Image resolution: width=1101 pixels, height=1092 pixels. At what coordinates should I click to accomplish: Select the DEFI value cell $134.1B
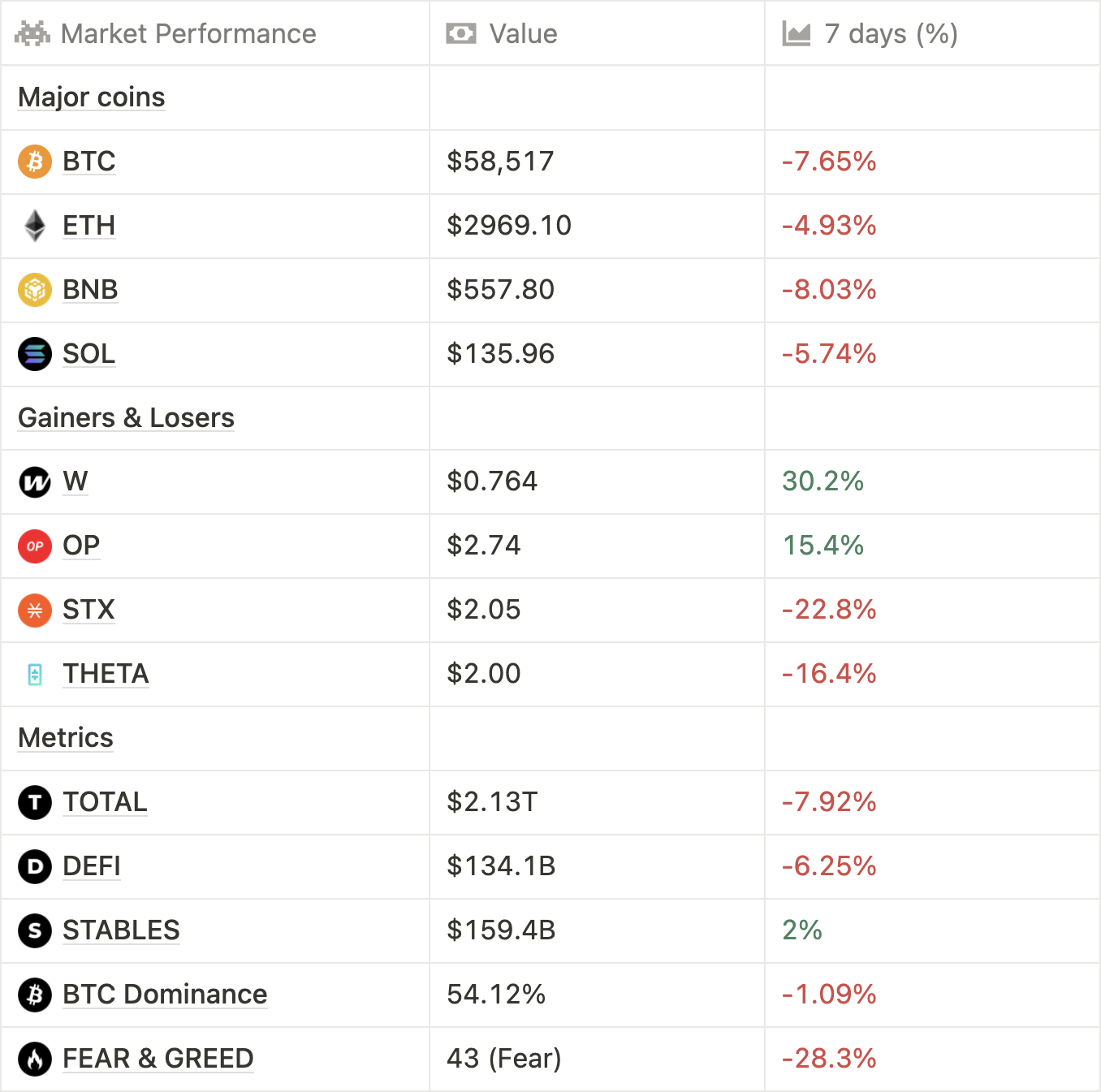click(501, 866)
